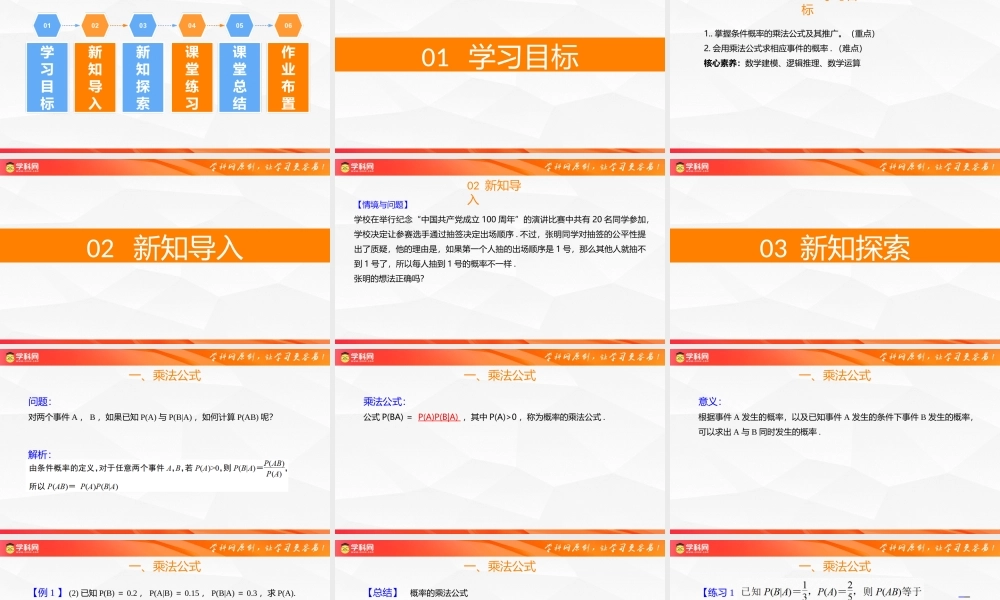Click the 学科网 logo beside the 乘法公式 slide

pyautogui.click(x=25, y=355)
